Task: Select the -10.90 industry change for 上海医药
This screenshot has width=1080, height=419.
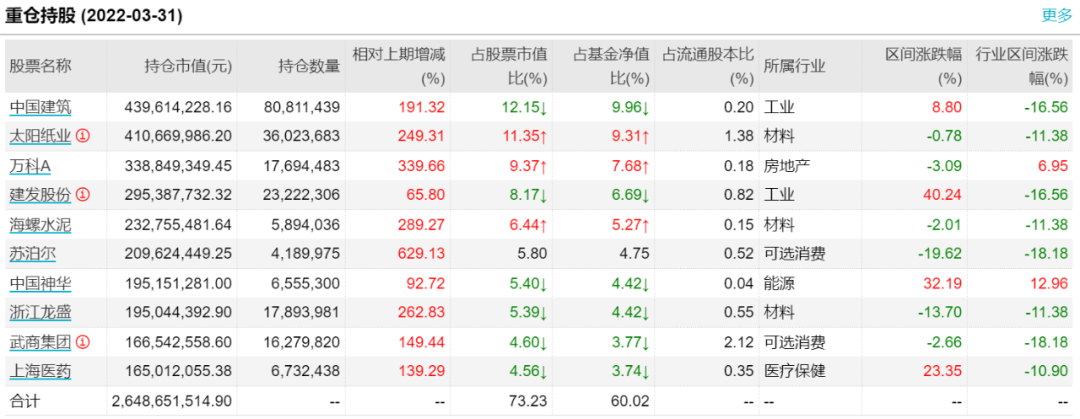Action: coord(1048,371)
